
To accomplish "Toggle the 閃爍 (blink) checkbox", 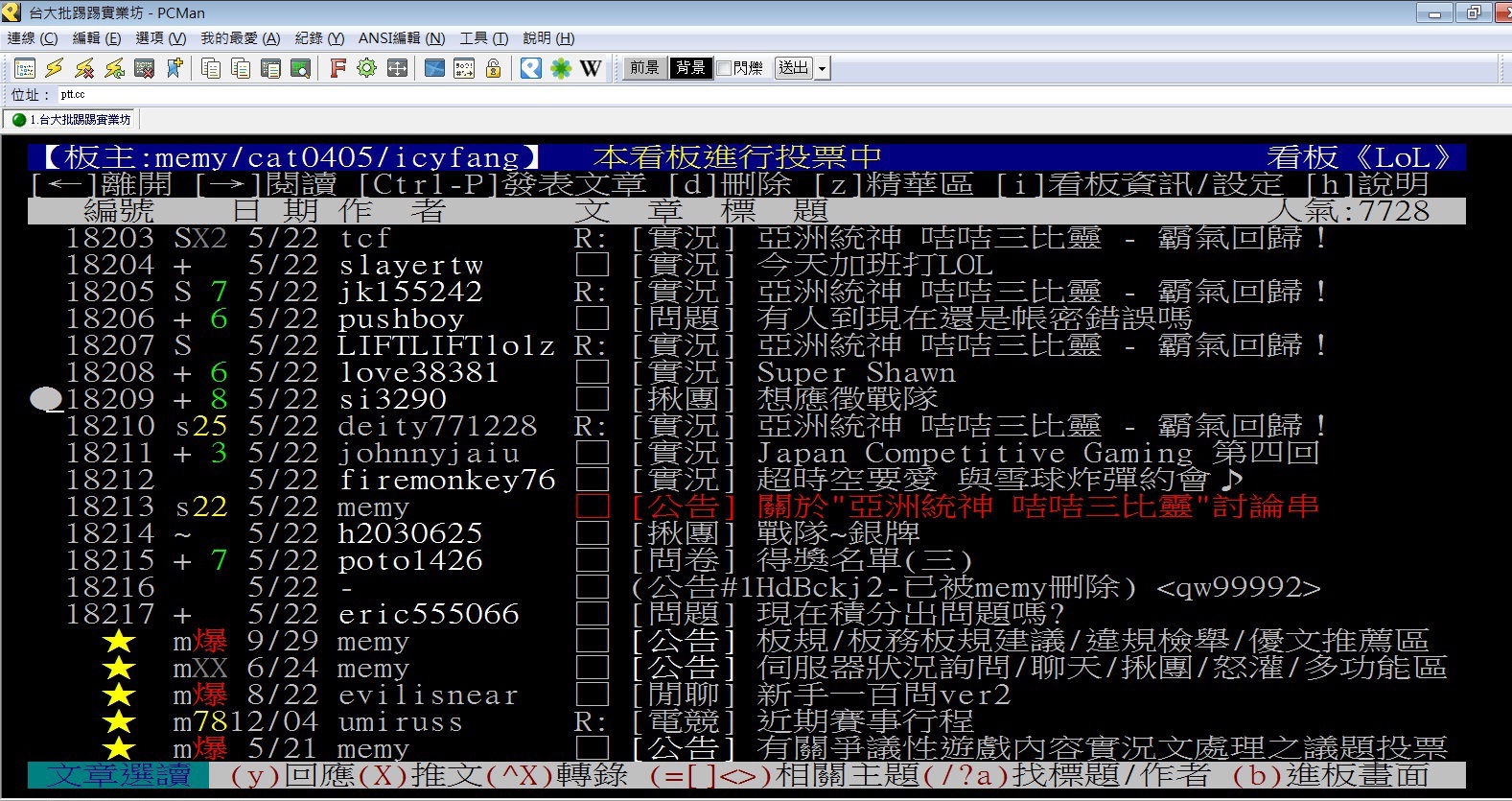I will pyautogui.click(x=725, y=68).
